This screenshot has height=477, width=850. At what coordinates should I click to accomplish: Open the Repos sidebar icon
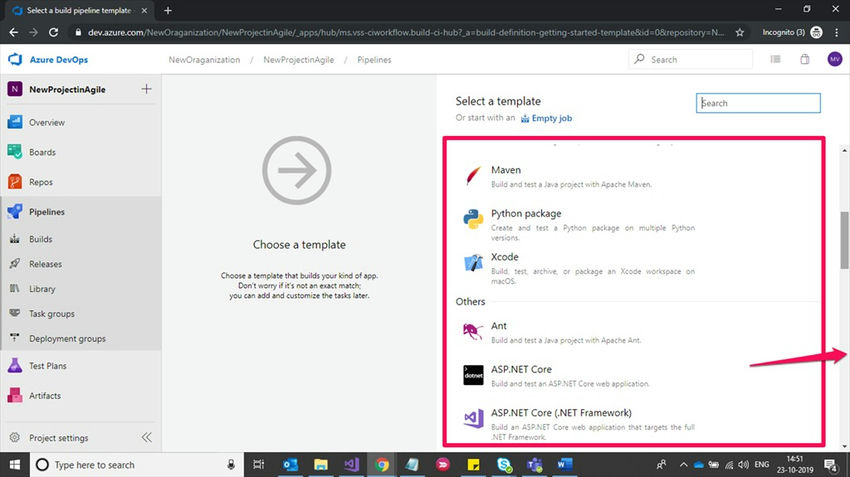[15, 182]
